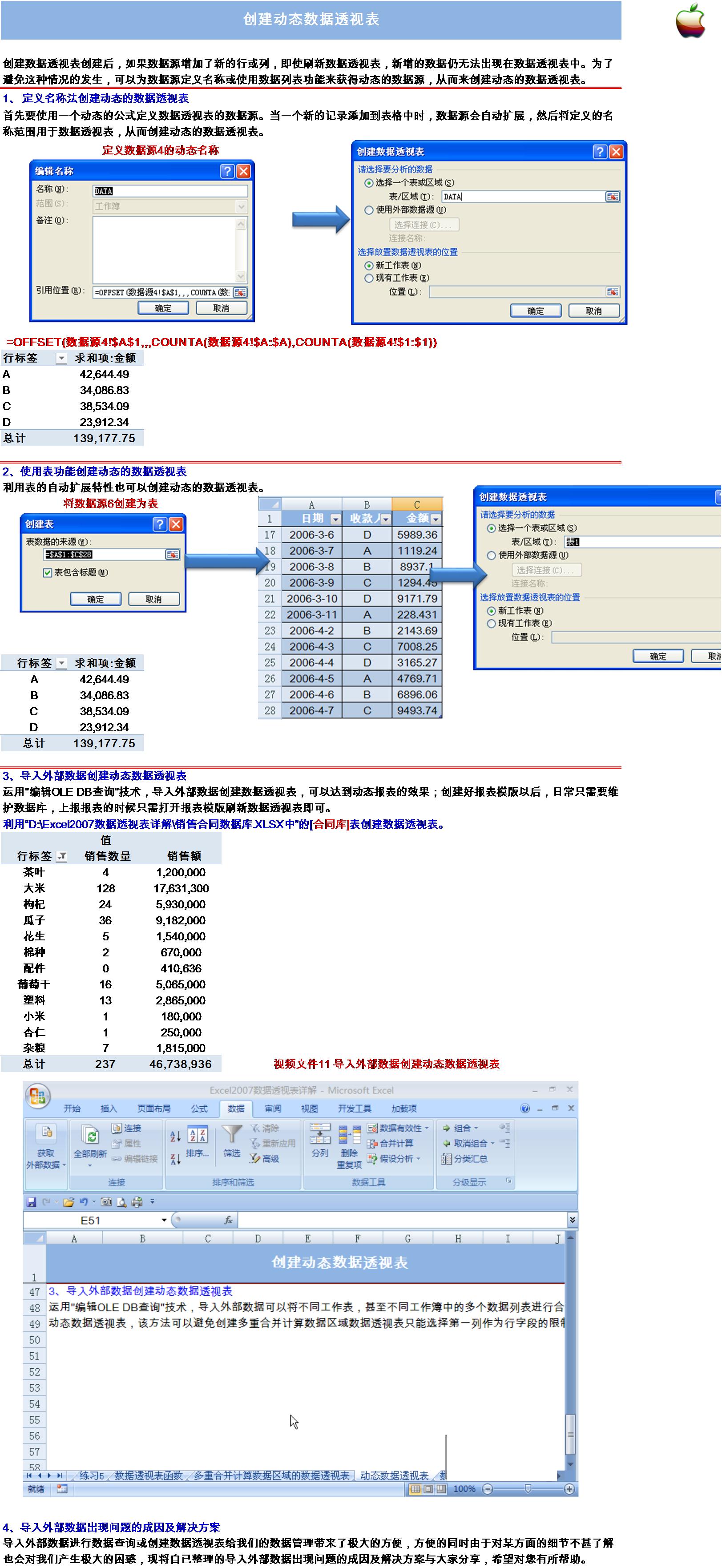Select 新工作表 radio in first pivot dialog
This screenshot has height=1568, width=722.
[369, 266]
